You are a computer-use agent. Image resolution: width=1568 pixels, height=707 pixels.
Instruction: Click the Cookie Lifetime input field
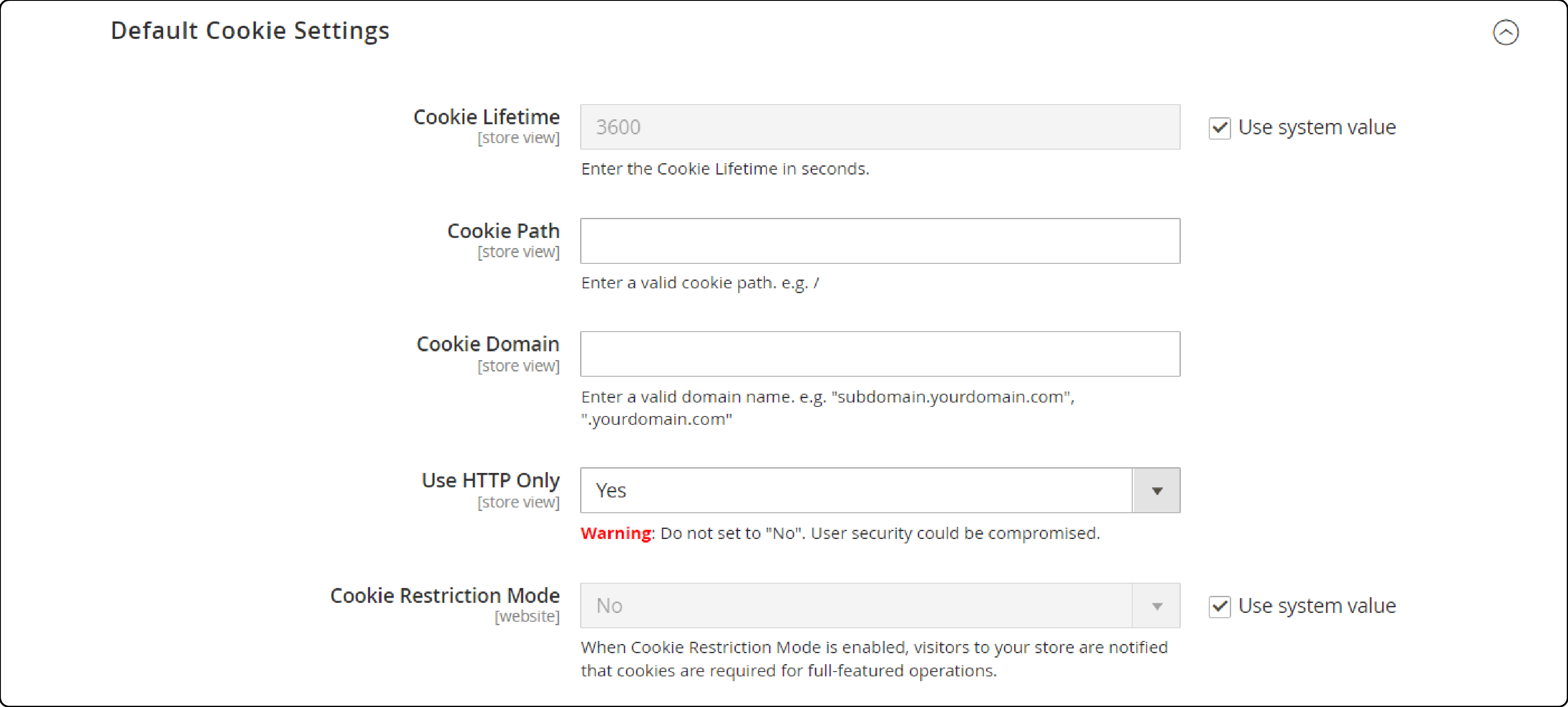click(x=879, y=126)
